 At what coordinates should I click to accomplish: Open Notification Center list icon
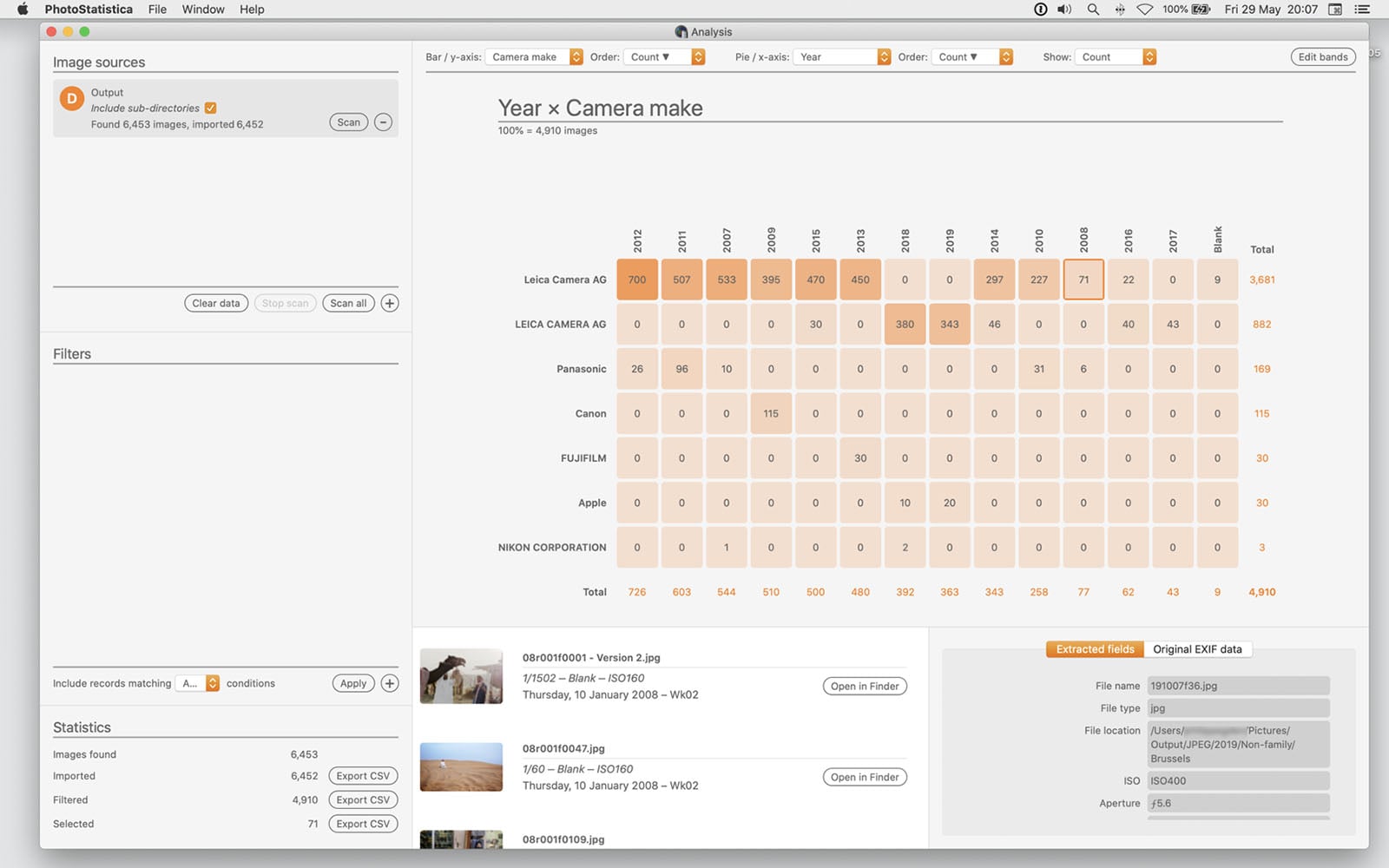tap(1362, 10)
